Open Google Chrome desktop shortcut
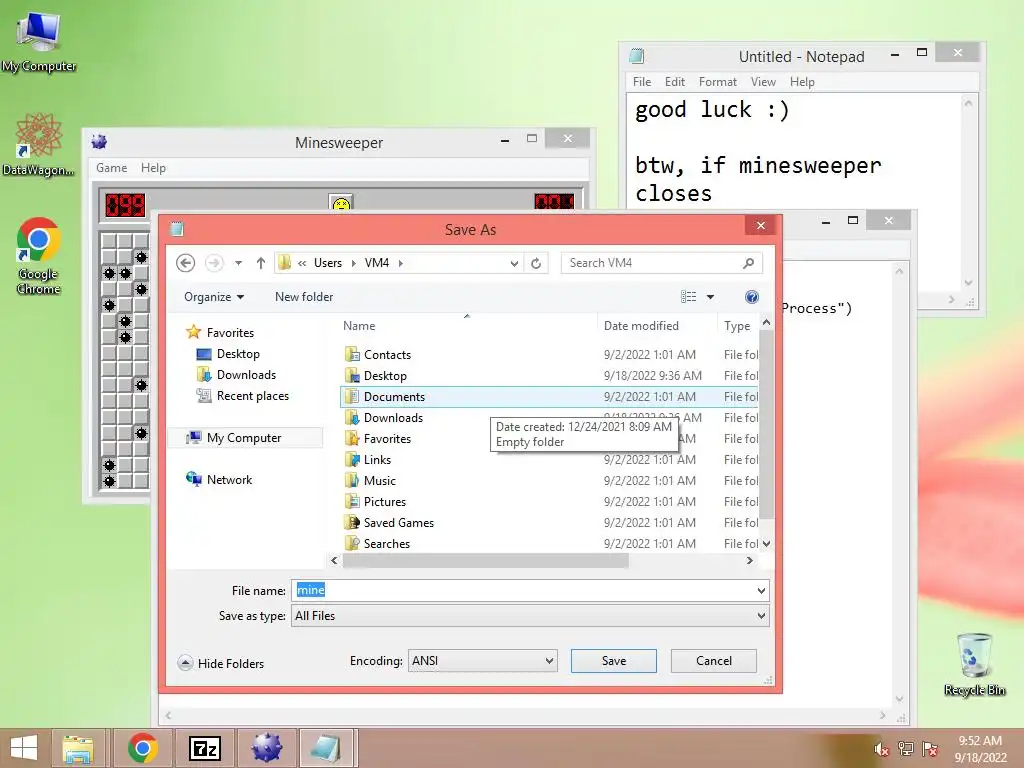 (39, 255)
